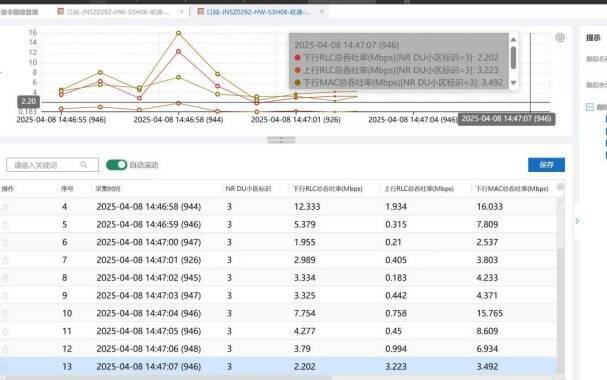Click chart x-axis label 14:46:58 (944)
Image resolution: width=607 pixels, height=380 pixels.
point(178,120)
